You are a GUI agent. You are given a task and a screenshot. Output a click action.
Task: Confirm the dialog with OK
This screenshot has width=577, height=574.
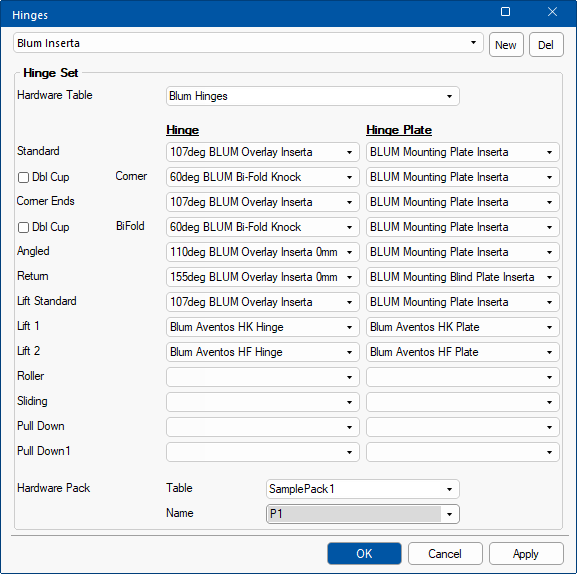click(364, 553)
